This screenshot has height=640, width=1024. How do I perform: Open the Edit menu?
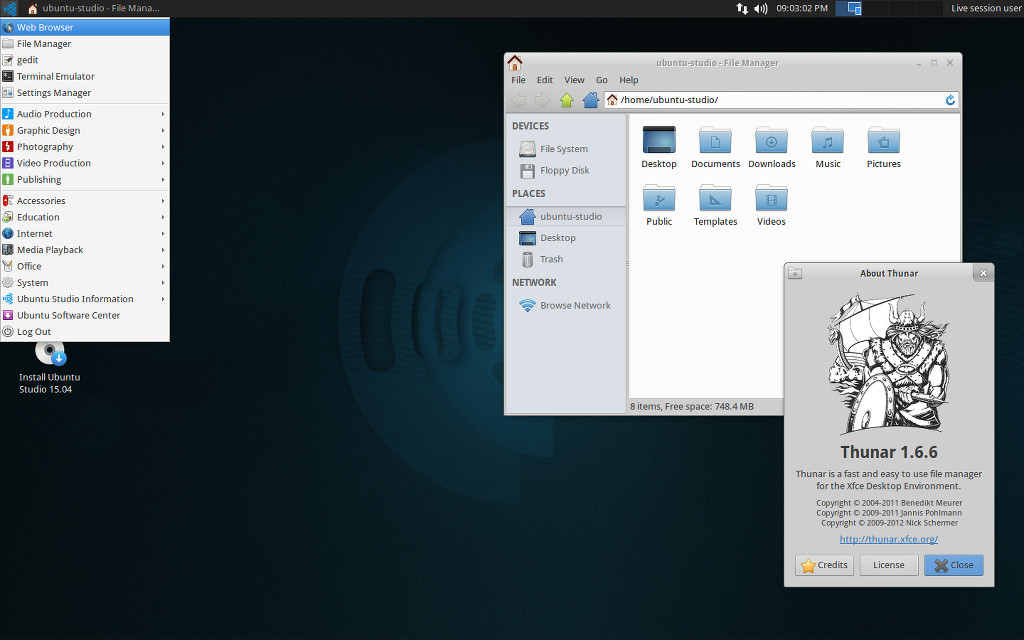[545, 80]
